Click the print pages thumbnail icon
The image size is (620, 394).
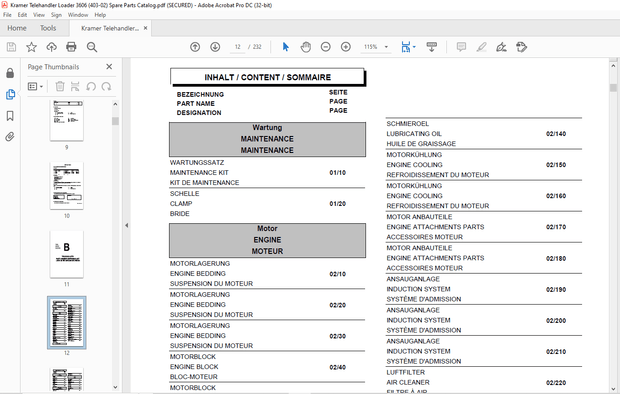[x=75, y=86]
